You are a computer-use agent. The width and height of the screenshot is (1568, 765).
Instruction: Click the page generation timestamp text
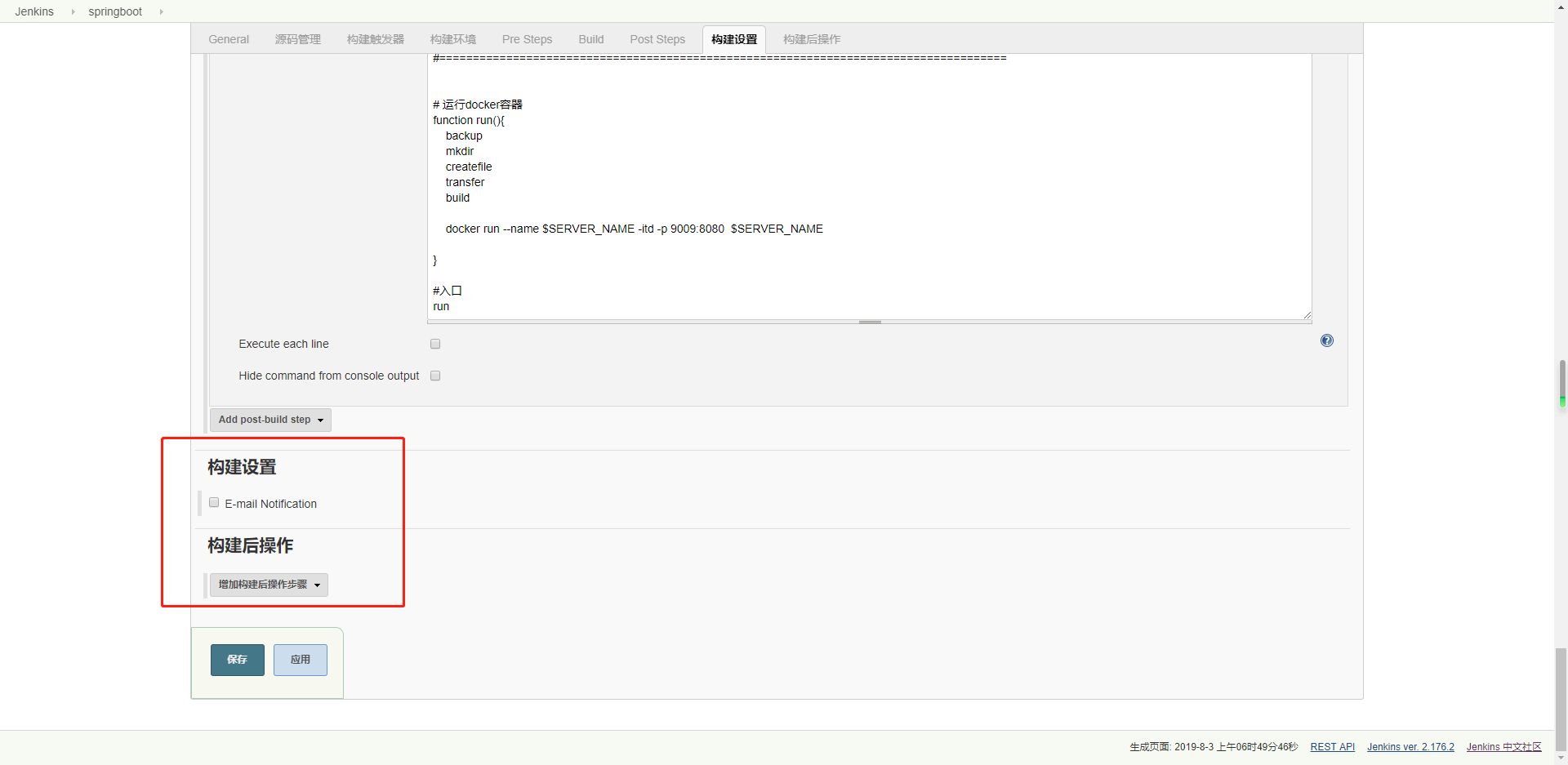(x=1214, y=747)
